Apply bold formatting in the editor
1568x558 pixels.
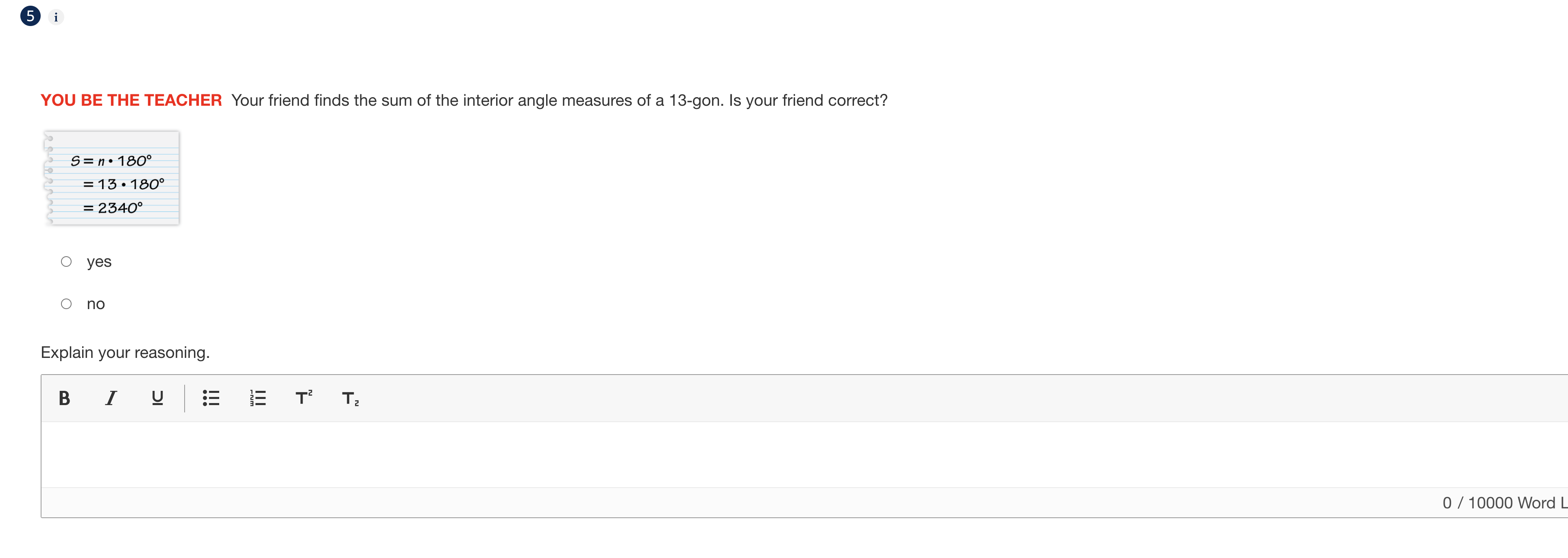64,399
